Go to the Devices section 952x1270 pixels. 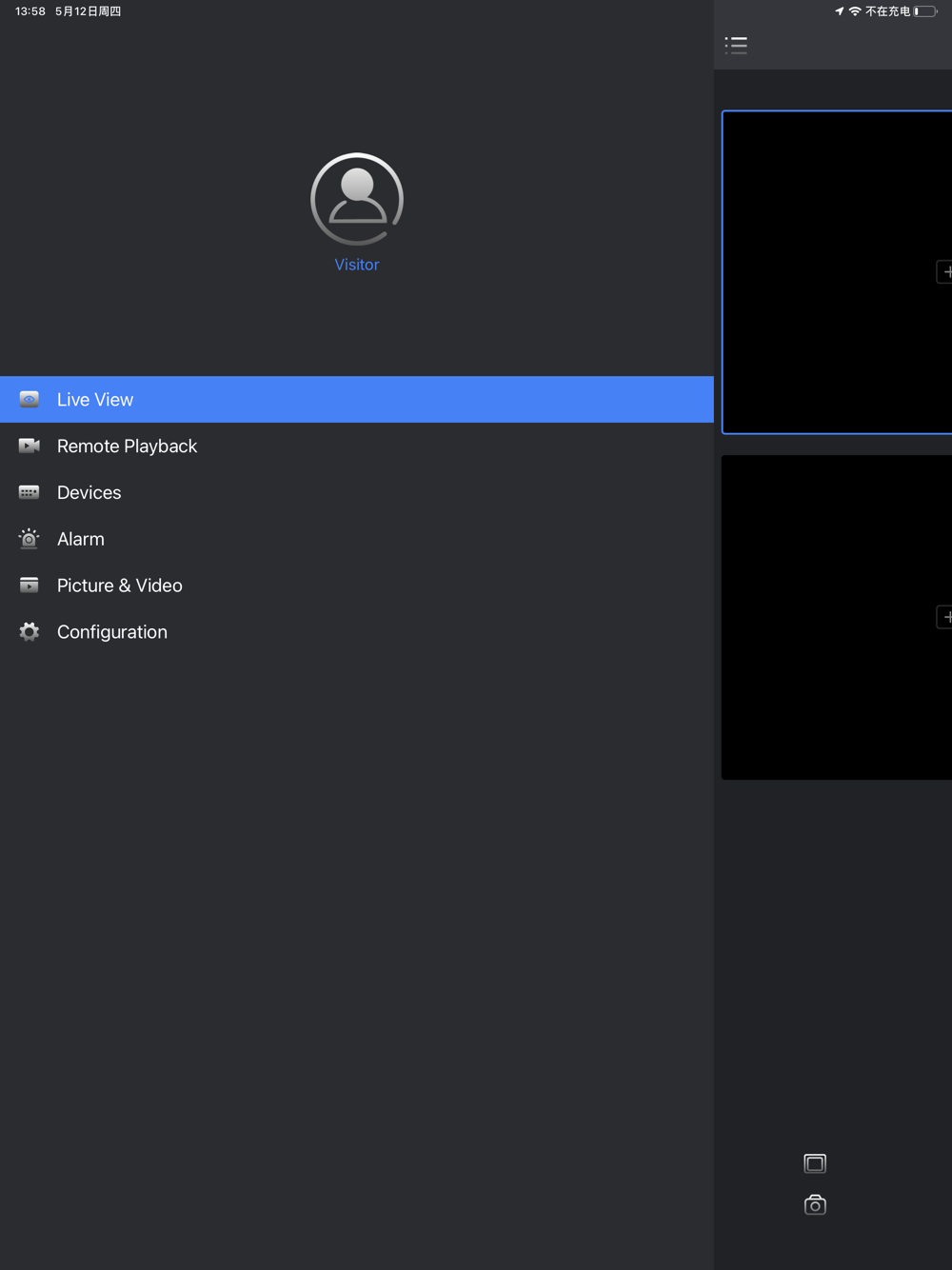click(357, 493)
